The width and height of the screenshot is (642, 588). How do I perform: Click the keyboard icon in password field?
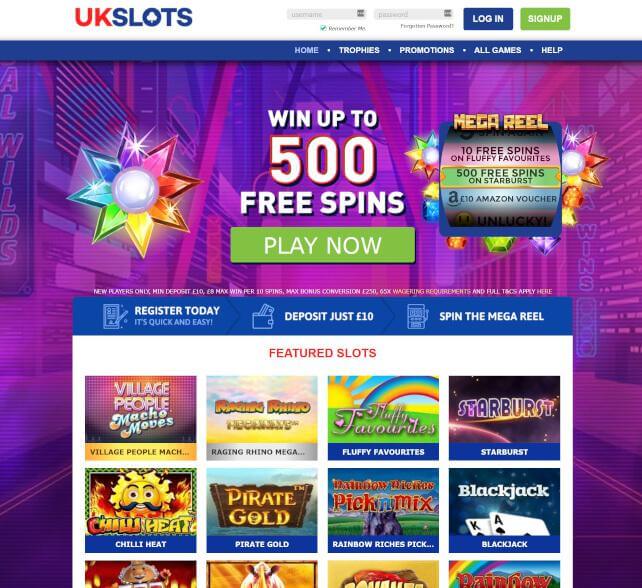click(448, 14)
